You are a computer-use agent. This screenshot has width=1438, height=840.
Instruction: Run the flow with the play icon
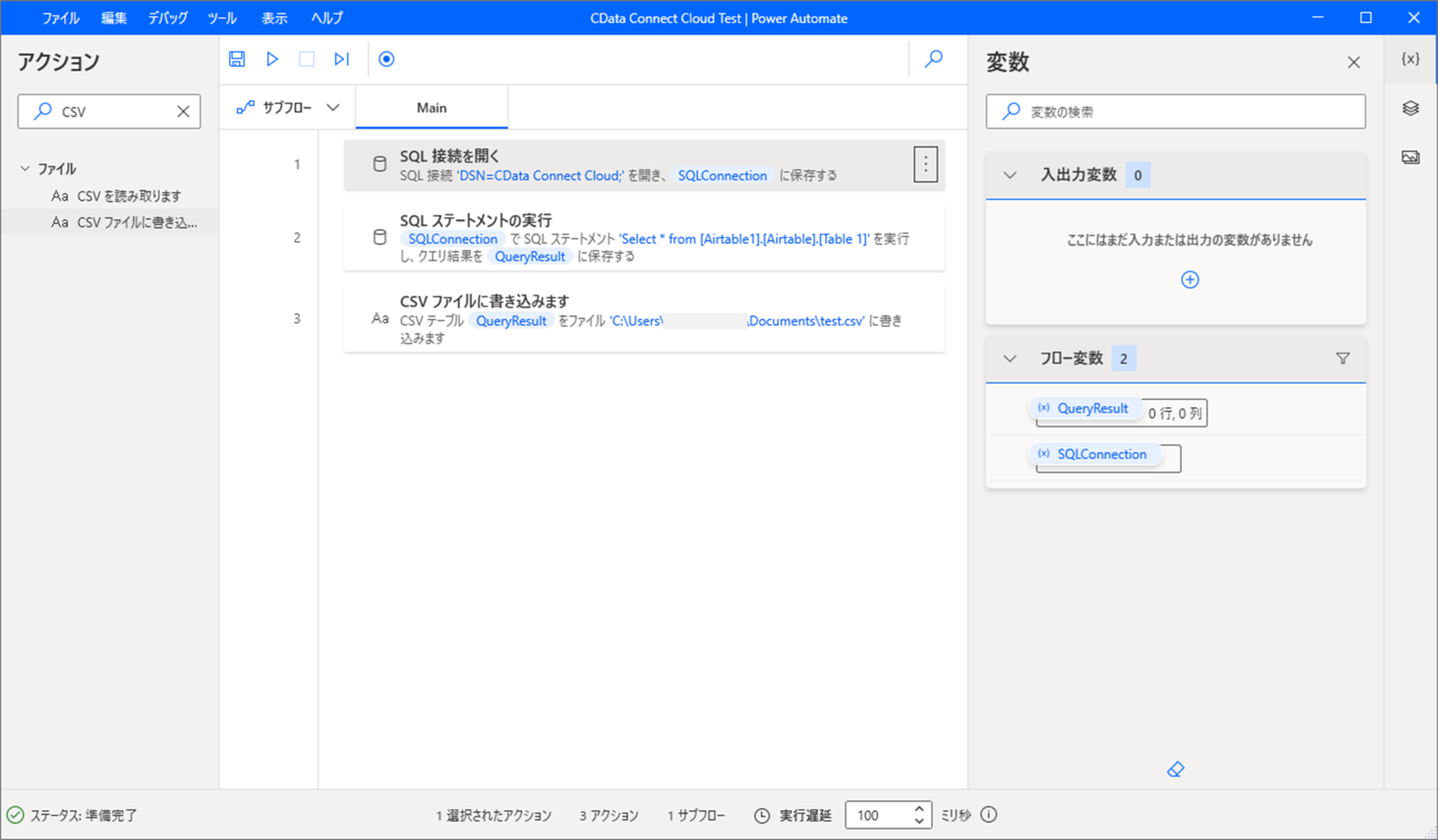pos(272,58)
